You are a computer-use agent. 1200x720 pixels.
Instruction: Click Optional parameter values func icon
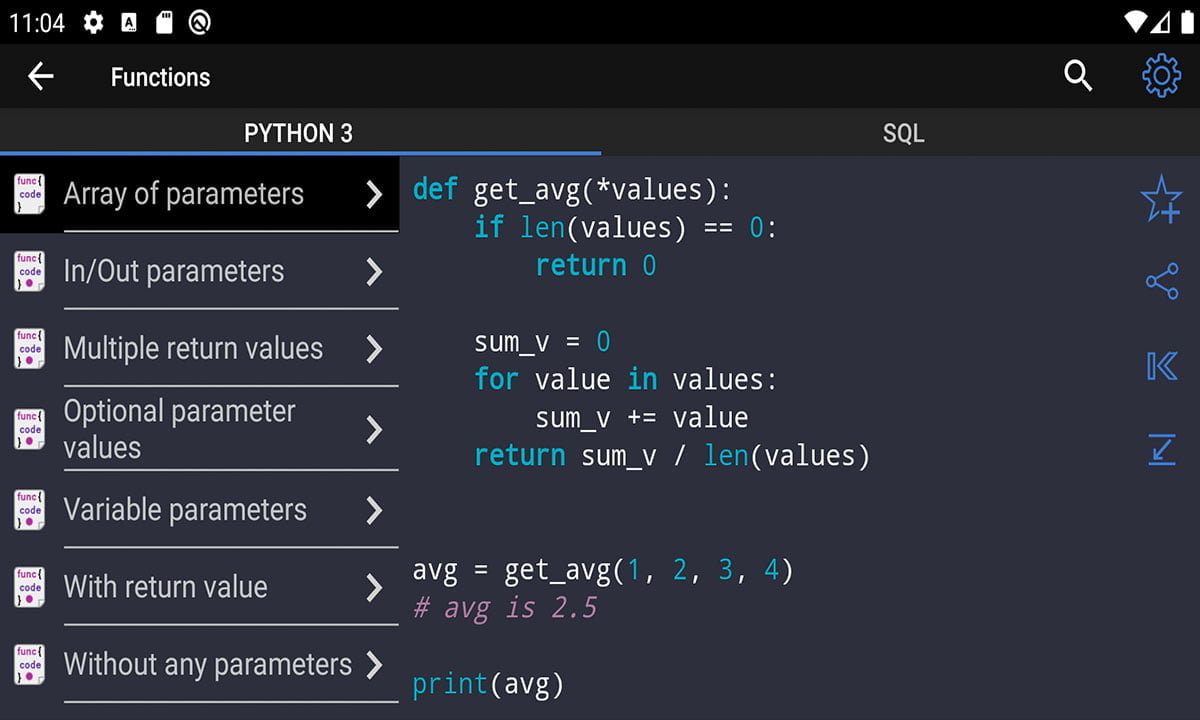pyautogui.click(x=30, y=429)
